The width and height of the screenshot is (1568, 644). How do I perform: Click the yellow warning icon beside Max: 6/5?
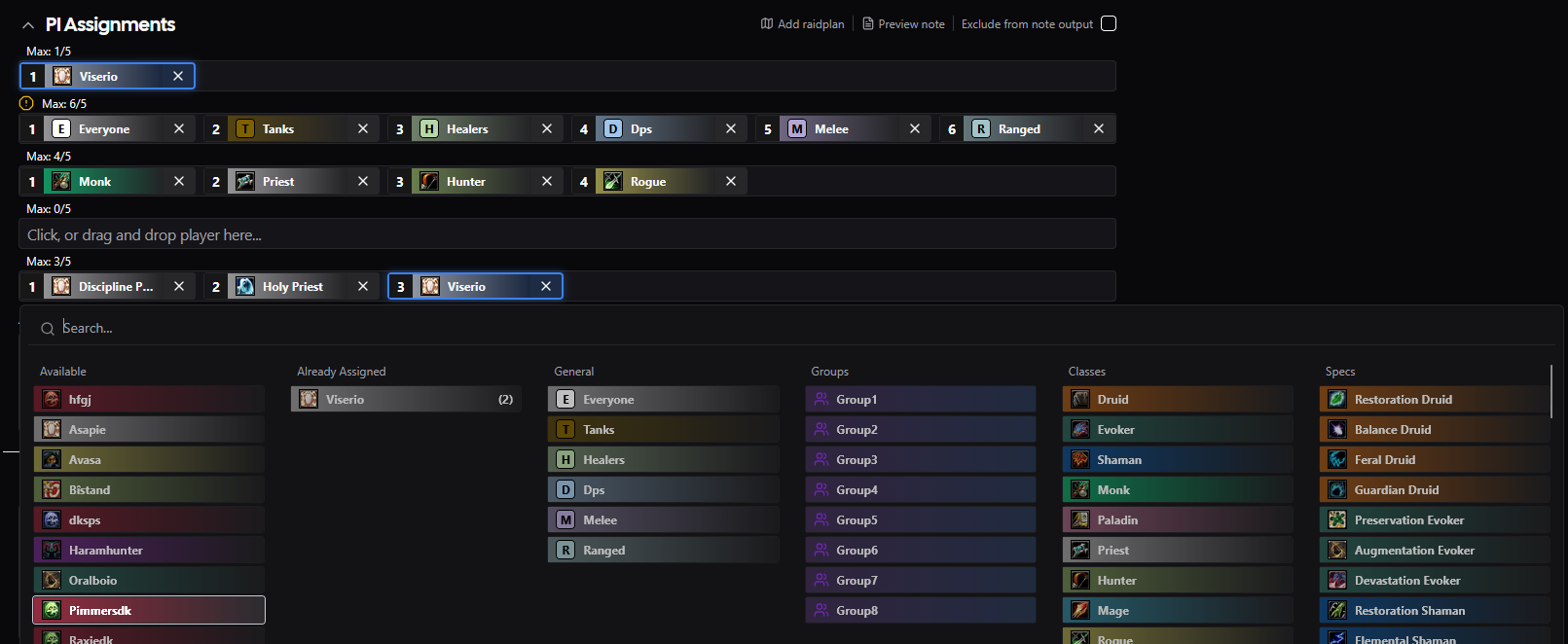[26, 103]
